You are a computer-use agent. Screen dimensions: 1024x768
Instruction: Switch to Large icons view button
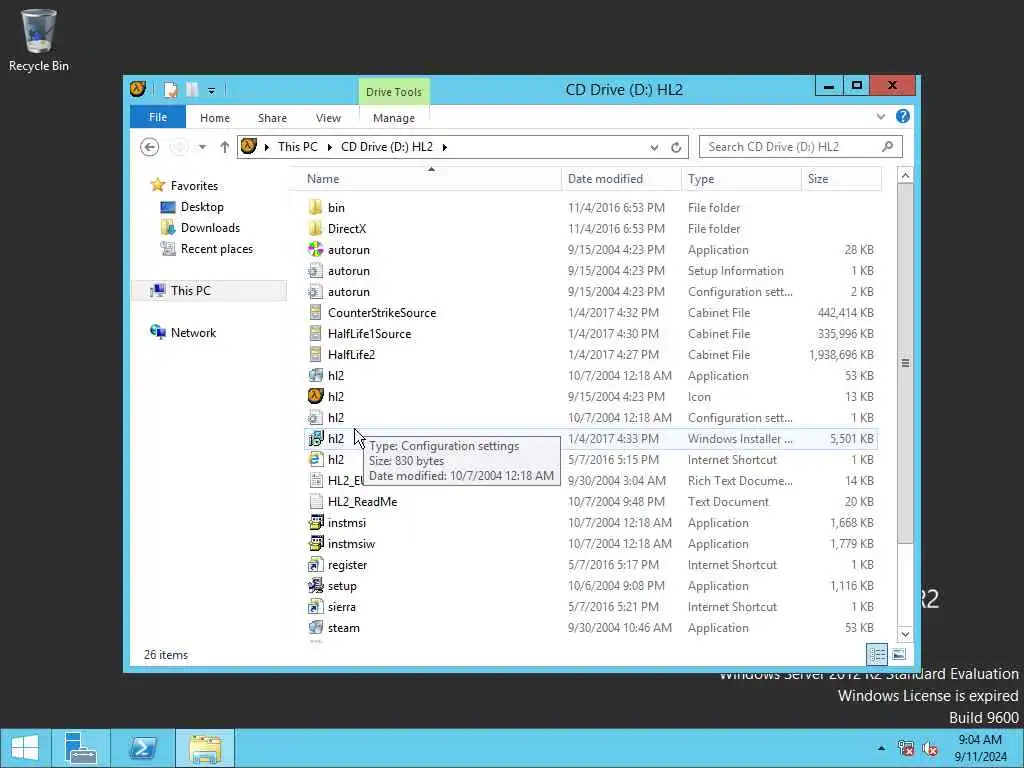[899, 654]
